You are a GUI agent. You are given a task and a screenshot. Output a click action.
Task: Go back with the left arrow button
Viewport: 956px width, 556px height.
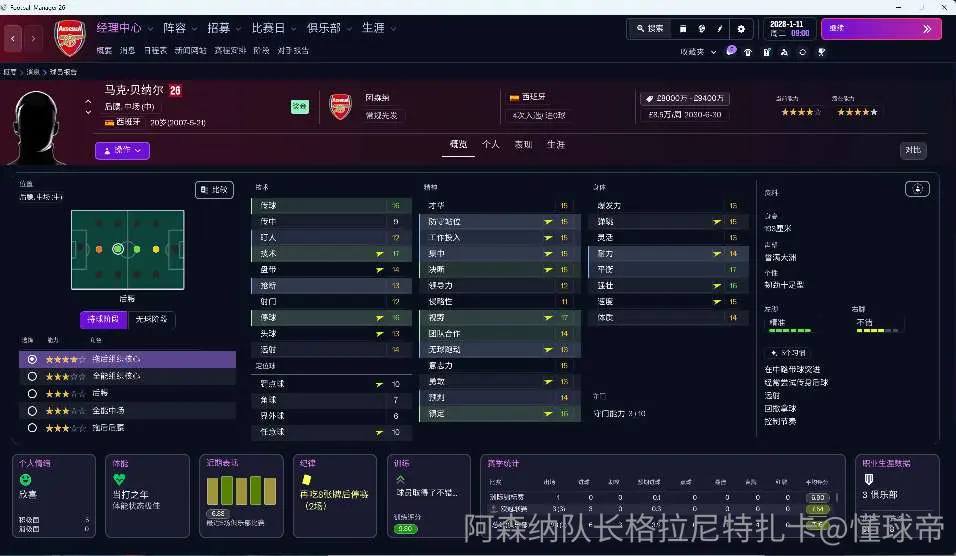pyautogui.click(x=13, y=38)
